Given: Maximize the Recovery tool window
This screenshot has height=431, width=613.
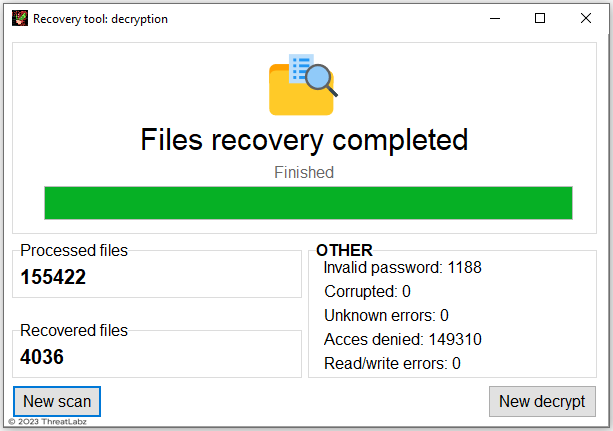Looking at the screenshot, I should (540, 18).
